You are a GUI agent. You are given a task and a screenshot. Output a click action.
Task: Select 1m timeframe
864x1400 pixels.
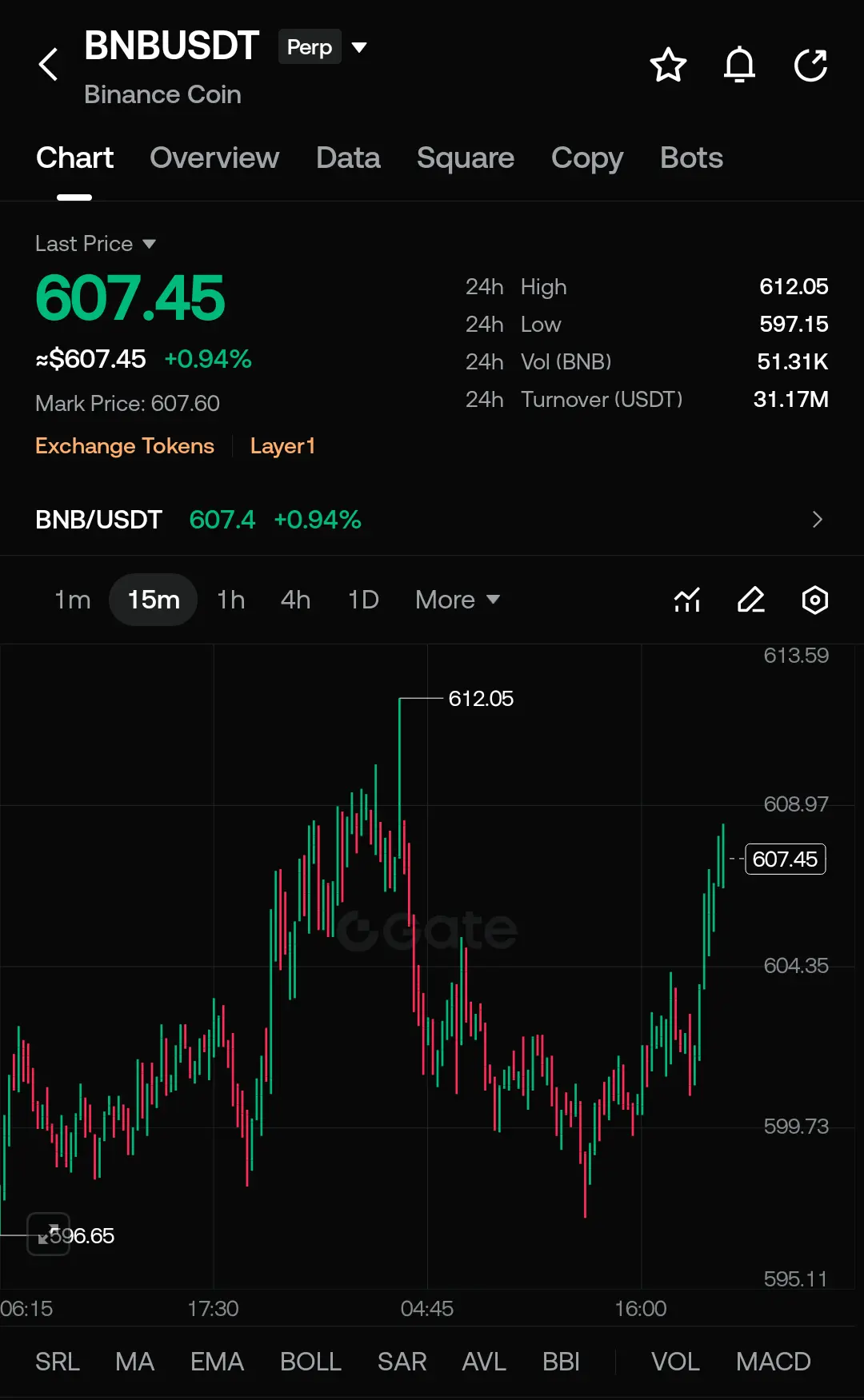[x=73, y=600]
